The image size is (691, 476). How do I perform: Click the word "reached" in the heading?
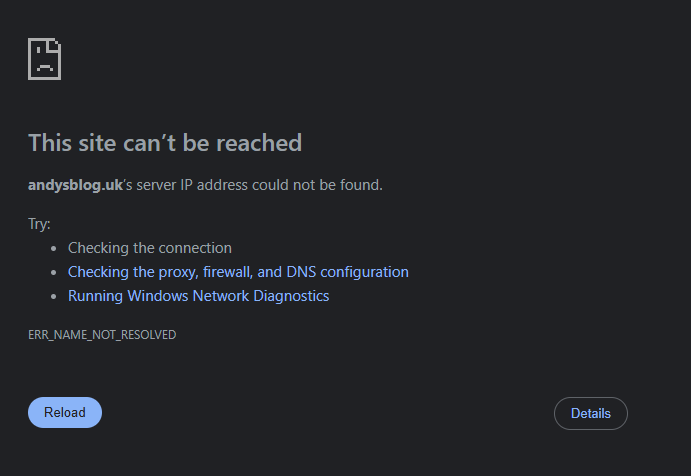pos(258,143)
